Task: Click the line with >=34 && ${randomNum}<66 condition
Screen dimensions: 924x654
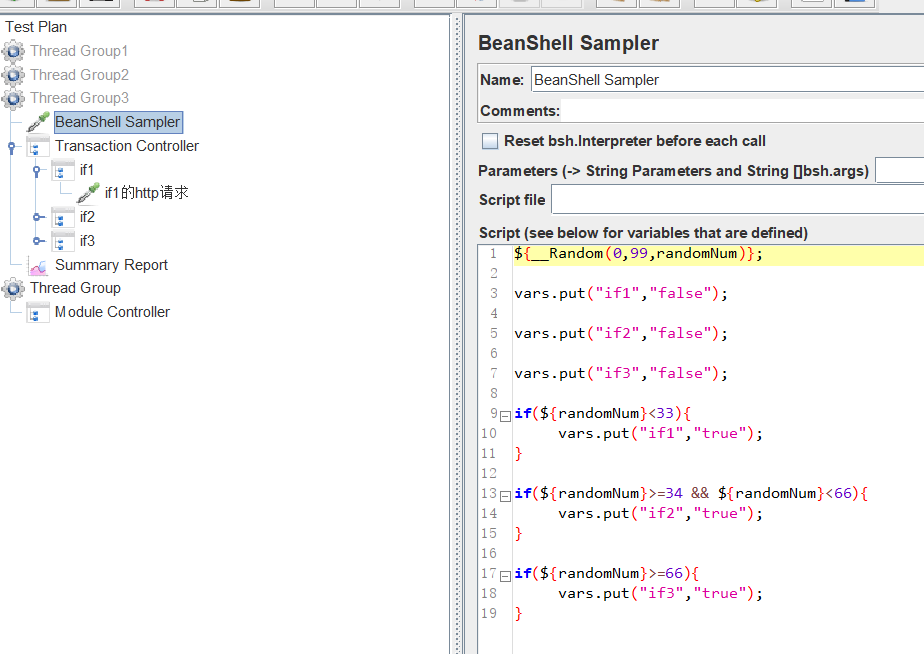Action: 691,494
